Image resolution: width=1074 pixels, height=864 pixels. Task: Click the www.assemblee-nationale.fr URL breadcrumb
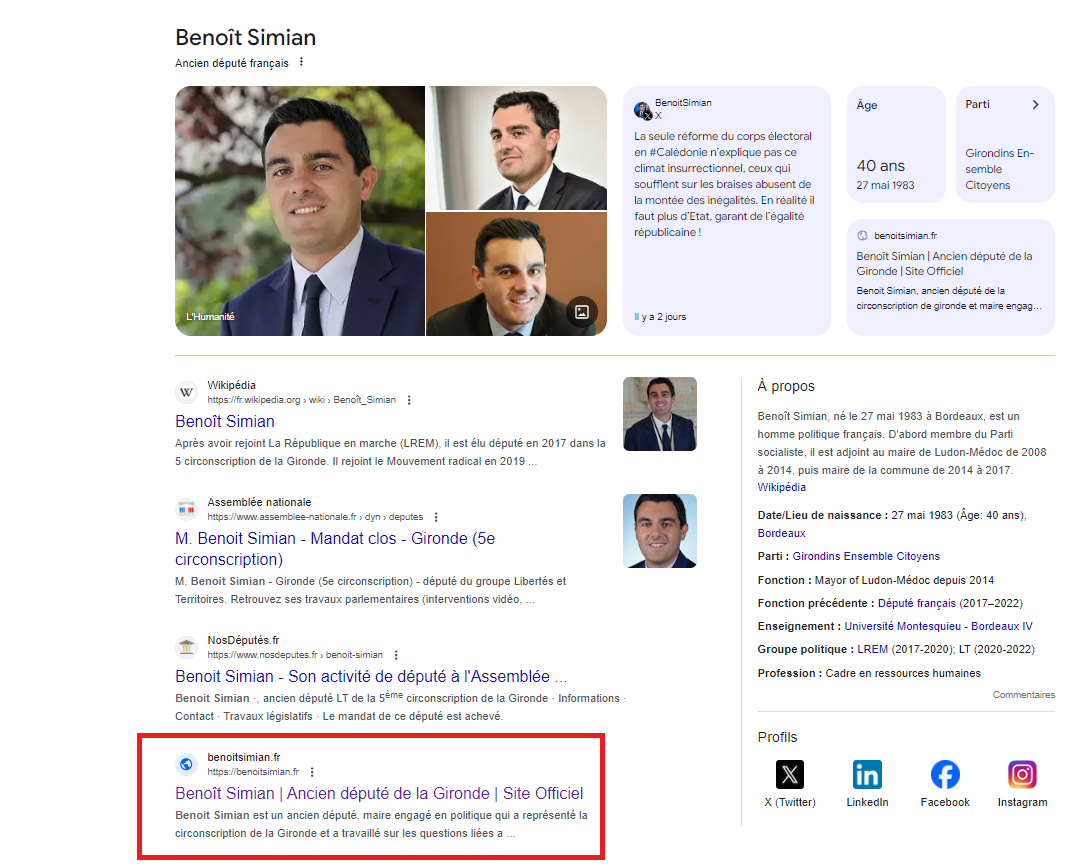315,517
